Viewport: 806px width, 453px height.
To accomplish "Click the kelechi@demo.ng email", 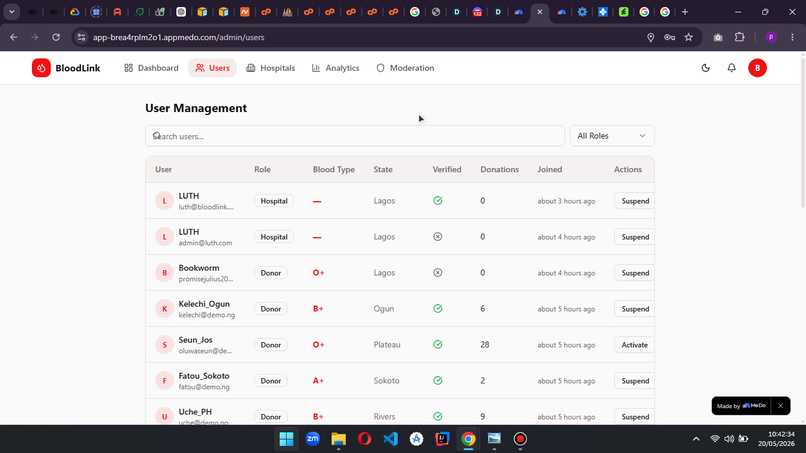I will (x=207, y=315).
